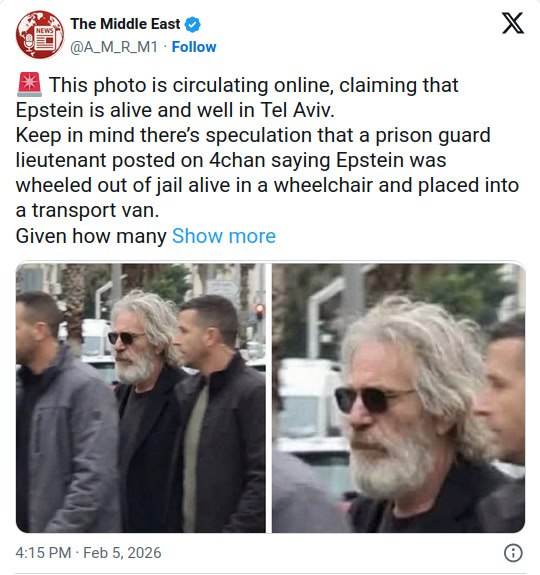The height and width of the screenshot is (575, 540).
Task: Click the tweet info circle icon
Action: [513, 553]
